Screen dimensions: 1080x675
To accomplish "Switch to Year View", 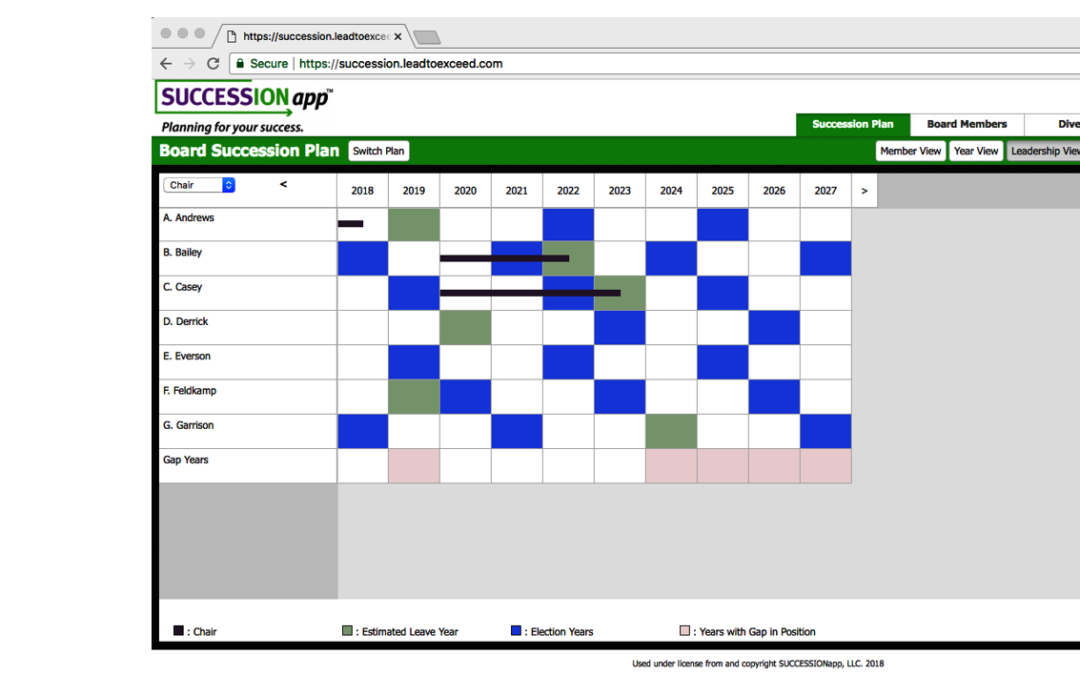I will tap(975, 151).
